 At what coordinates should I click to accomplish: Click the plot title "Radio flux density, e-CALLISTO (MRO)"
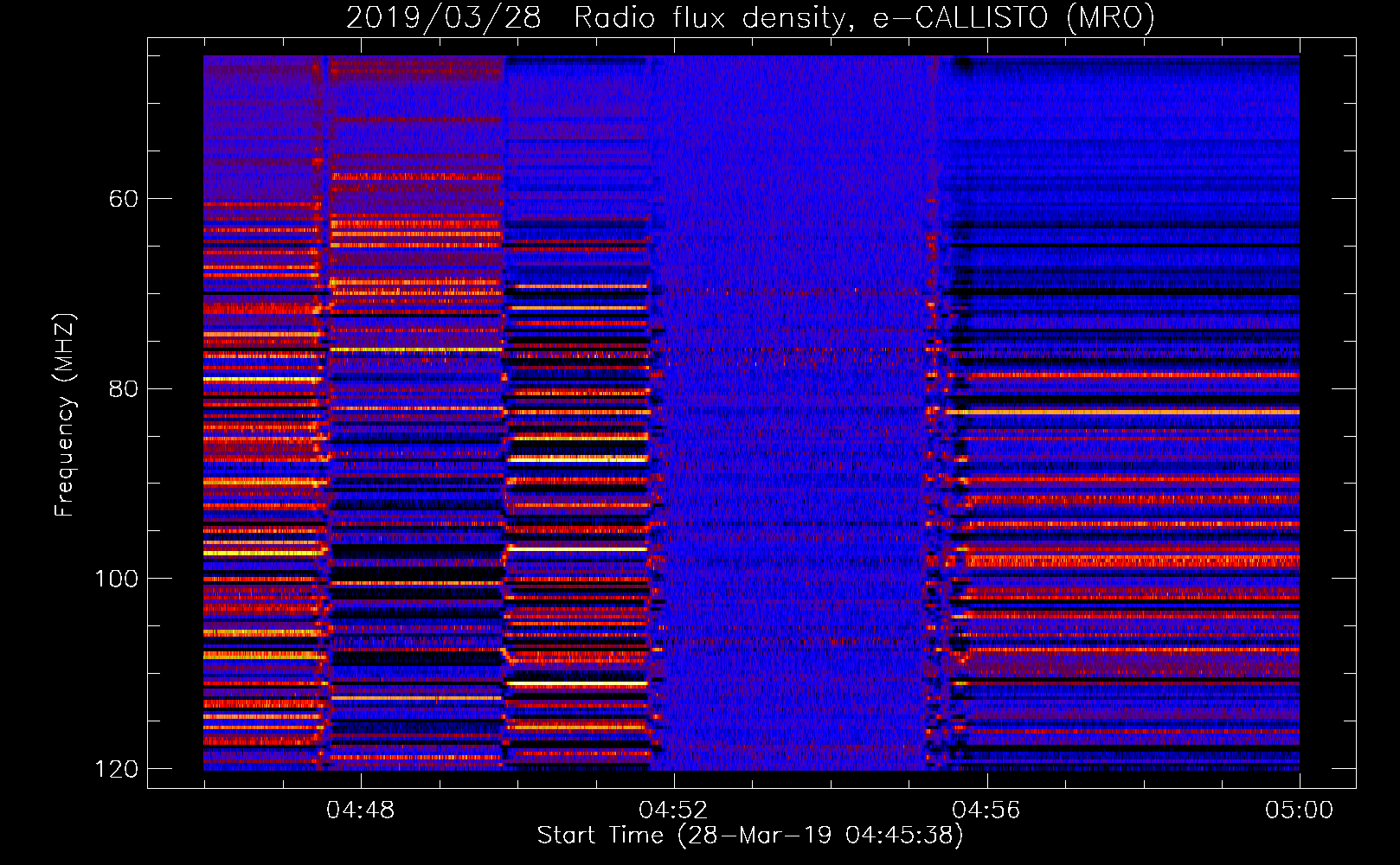point(864,17)
